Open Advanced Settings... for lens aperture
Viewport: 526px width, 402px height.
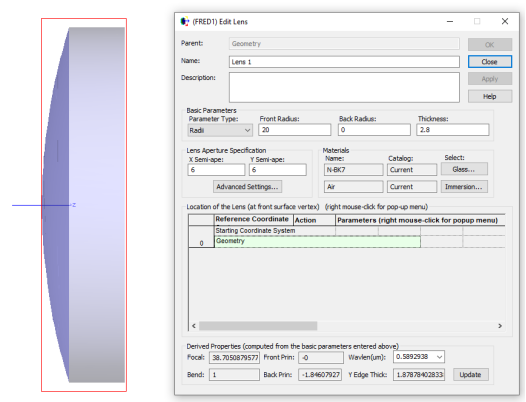[247, 187]
